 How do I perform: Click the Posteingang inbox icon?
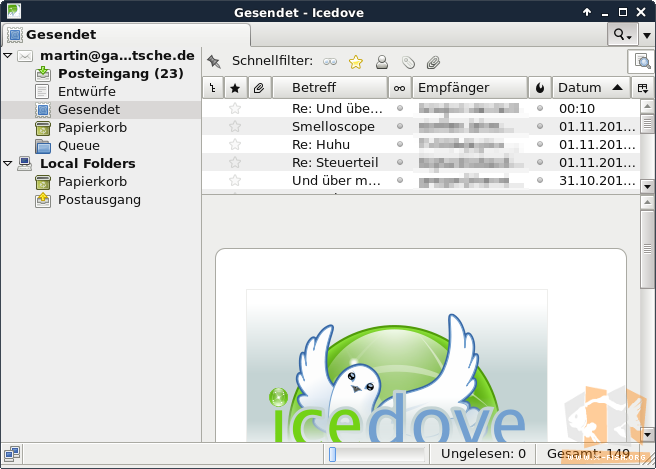click(x=43, y=74)
